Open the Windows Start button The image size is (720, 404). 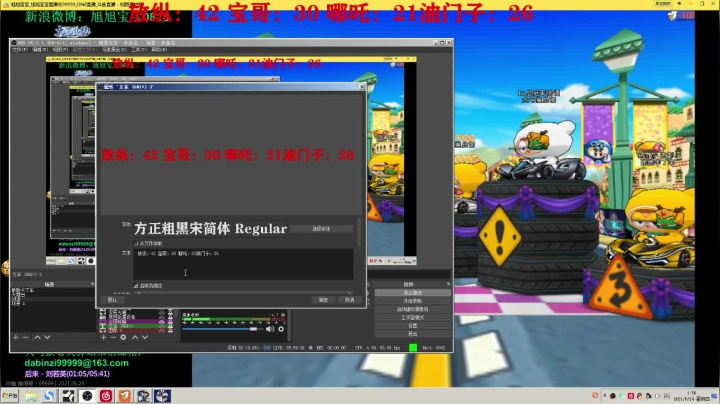coord(10,396)
